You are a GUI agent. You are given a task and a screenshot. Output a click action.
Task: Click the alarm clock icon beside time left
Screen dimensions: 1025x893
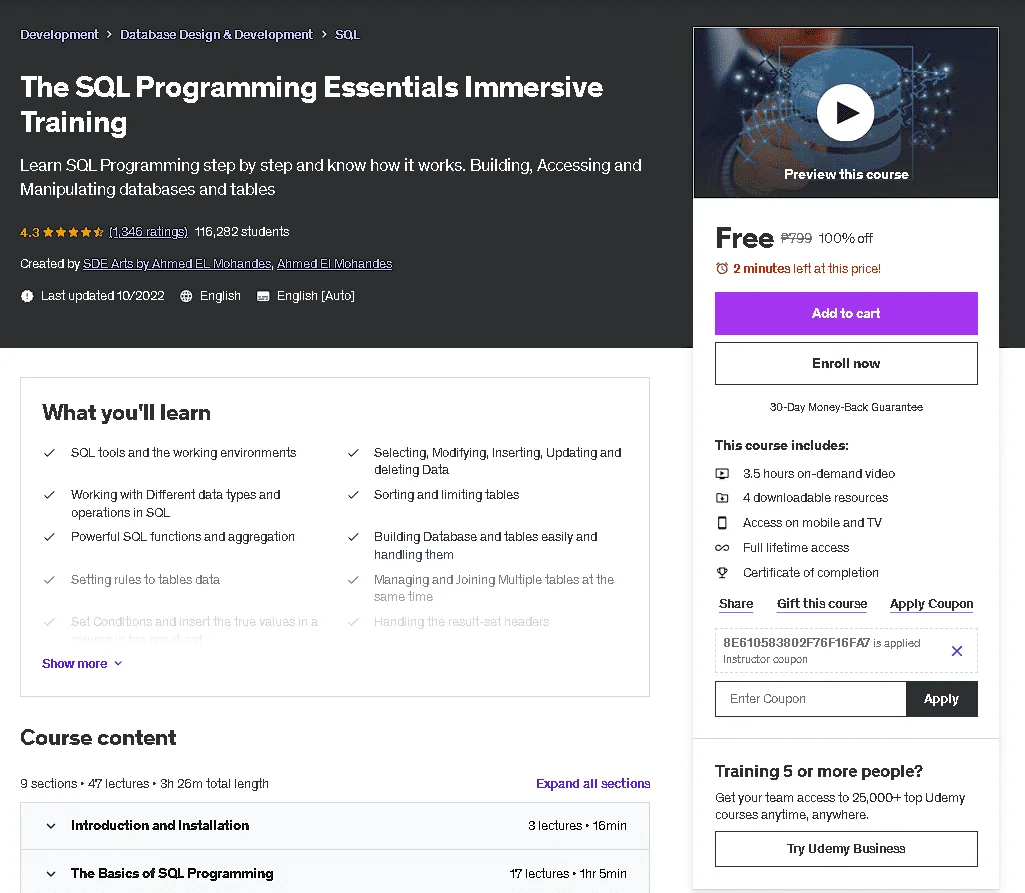pos(722,268)
